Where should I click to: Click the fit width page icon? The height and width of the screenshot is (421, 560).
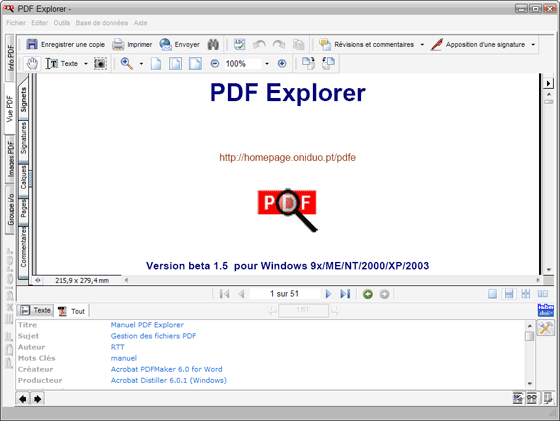[195, 64]
